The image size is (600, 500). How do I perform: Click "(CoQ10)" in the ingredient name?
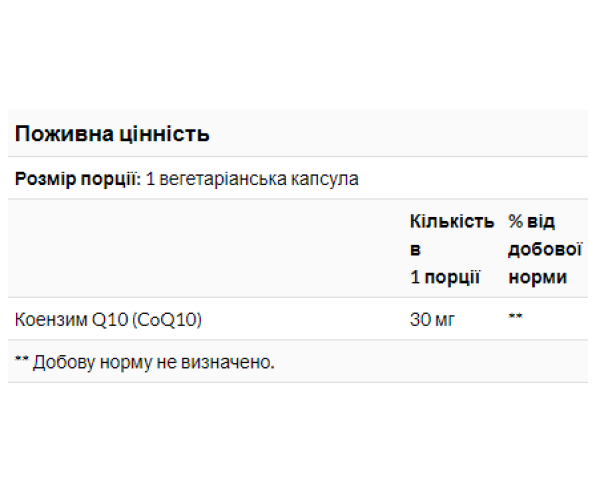coord(180,320)
